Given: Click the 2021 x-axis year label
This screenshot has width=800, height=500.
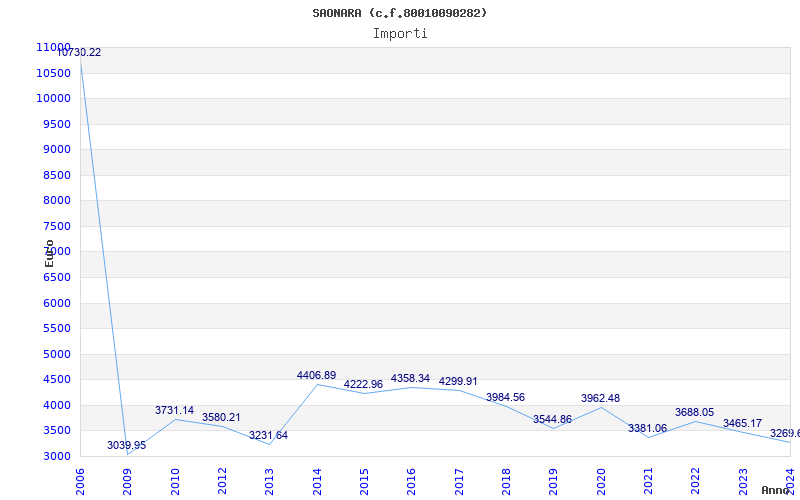Looking at the screenshot, I should tap(648, 482).
